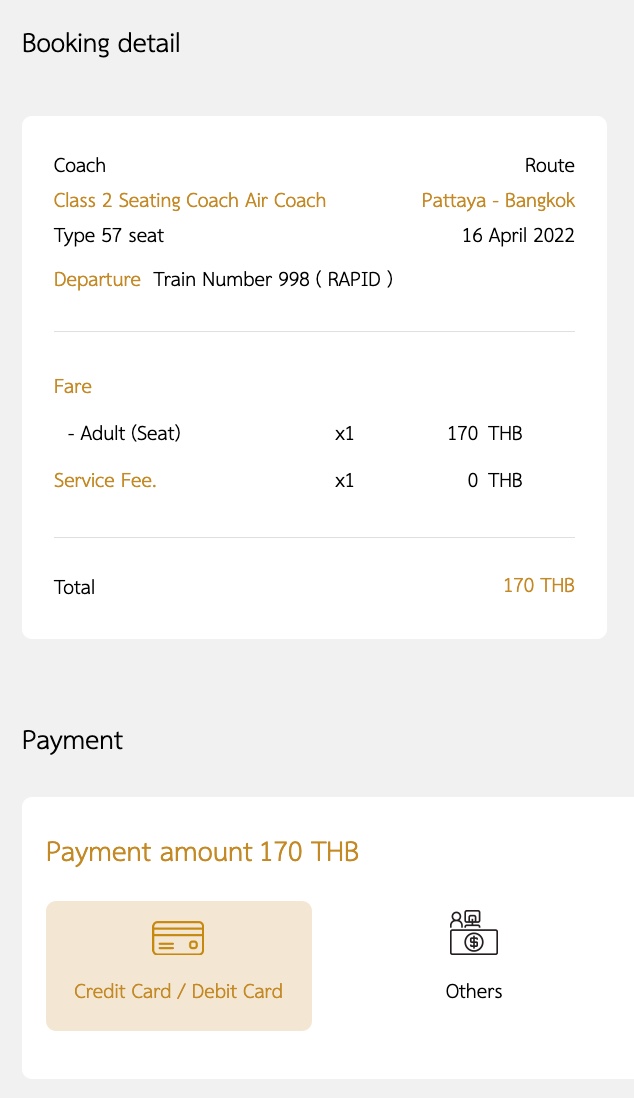Click Train Number 998 ( RAPID ) text

[x=273, y=280]
